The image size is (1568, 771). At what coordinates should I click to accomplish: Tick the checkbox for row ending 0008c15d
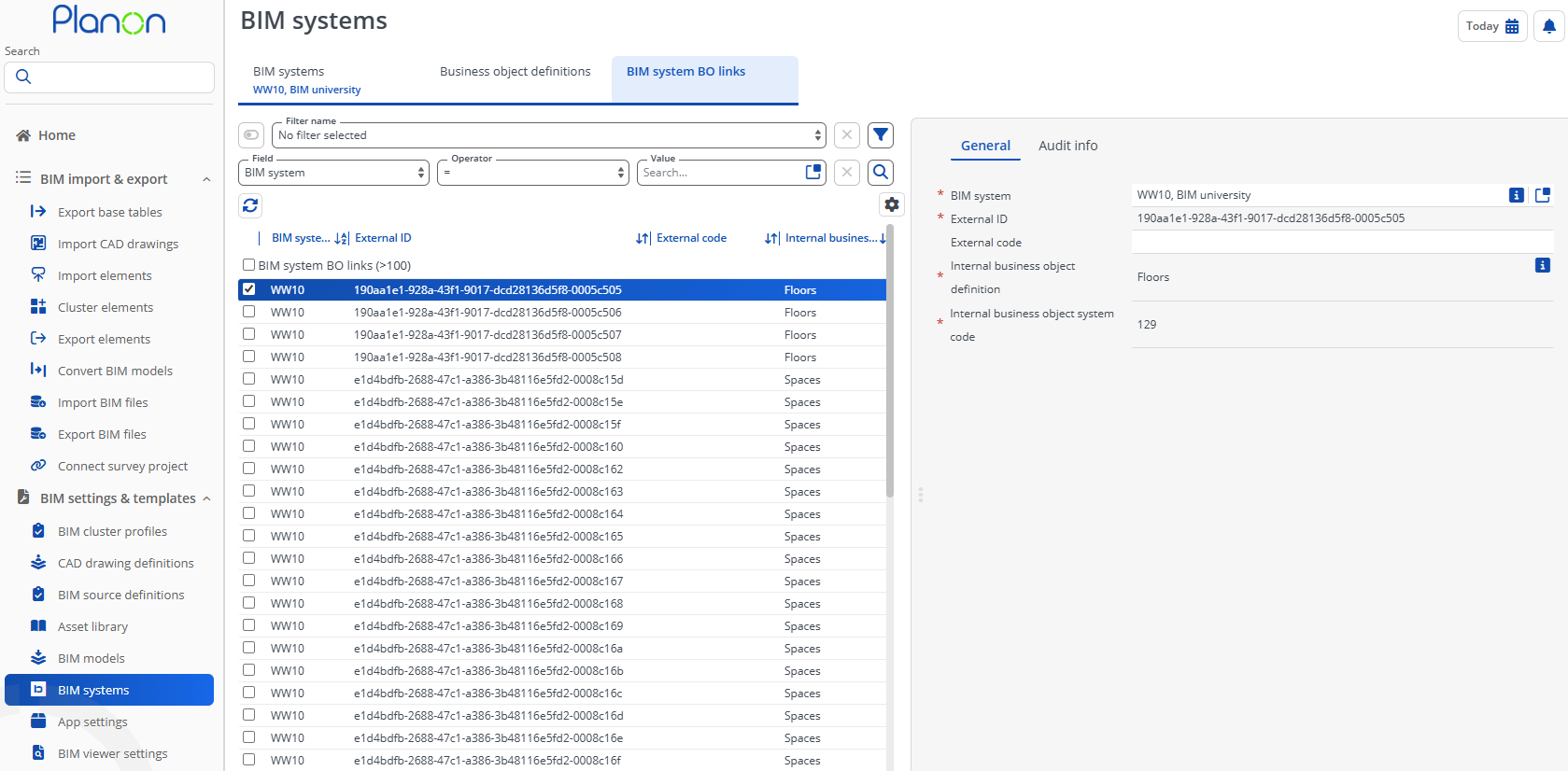pyautogui.click(x=248, y=379)
